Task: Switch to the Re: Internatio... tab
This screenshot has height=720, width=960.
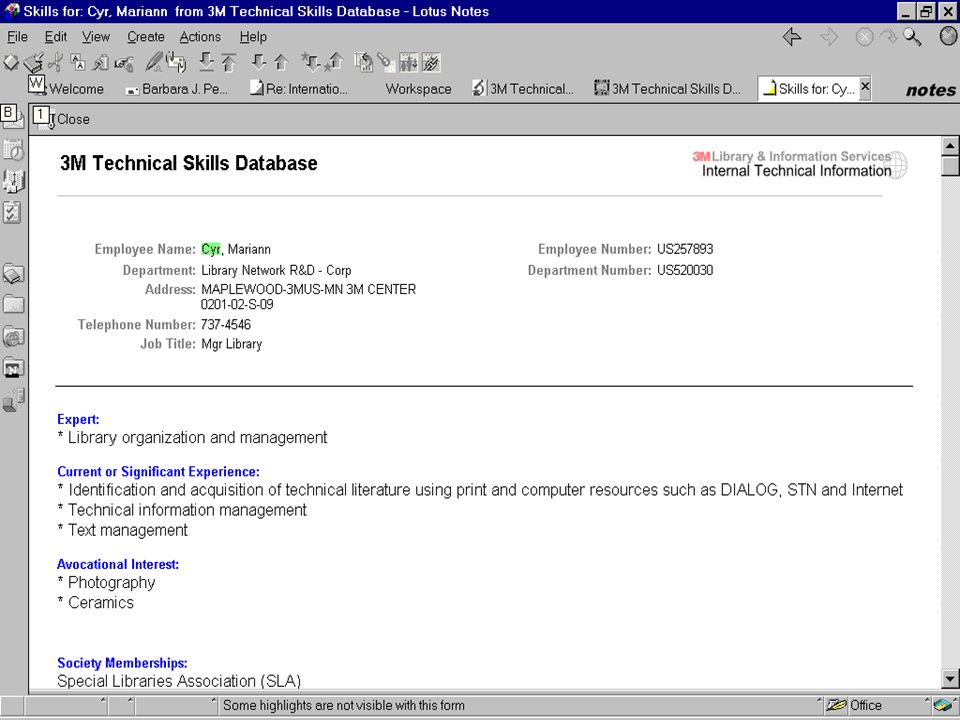Action: [299, 89]
